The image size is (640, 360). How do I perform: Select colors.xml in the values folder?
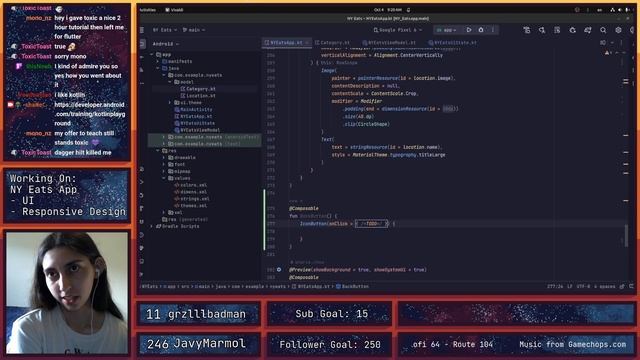tap(191, 185)
